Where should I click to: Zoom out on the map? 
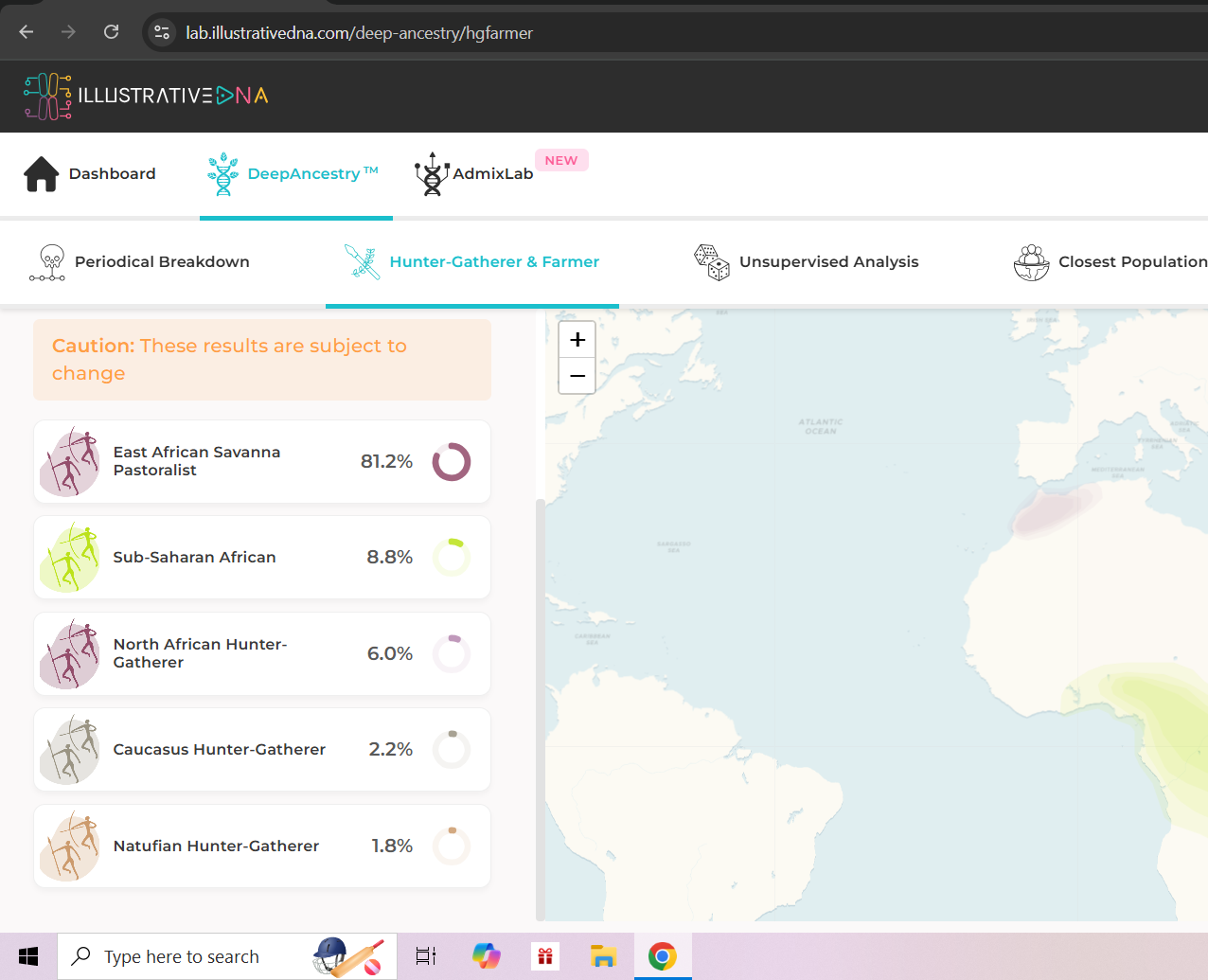(577, 376)
